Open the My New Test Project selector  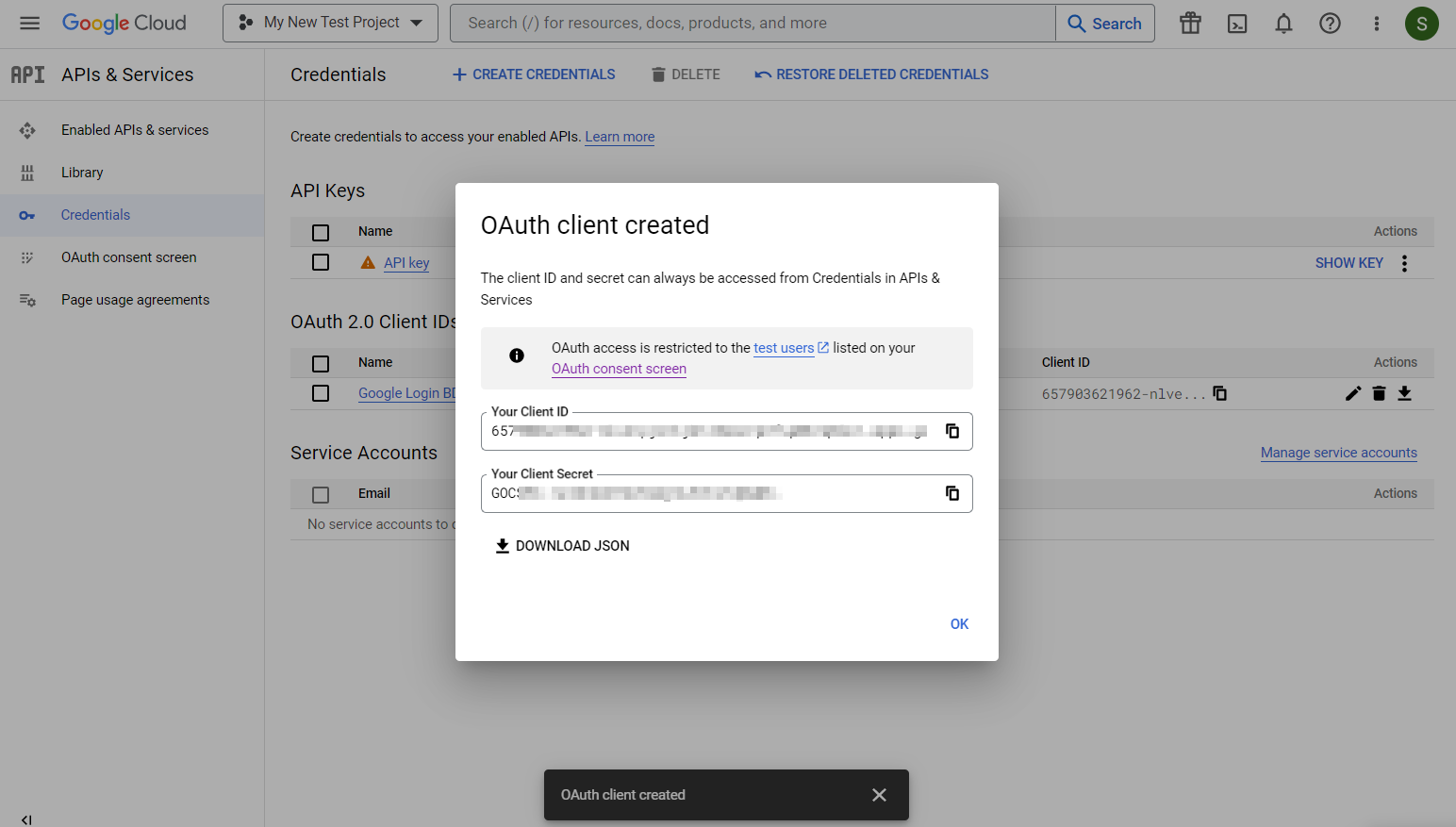point(330,23)
